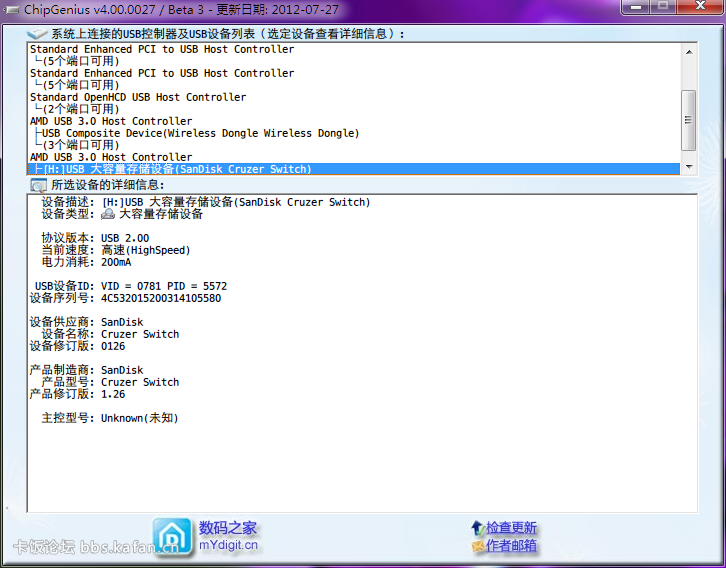Image resolution: width=726 pixels, height=568 pixels.
Task: Click the device list scroll up arrow
Action: 689,52
